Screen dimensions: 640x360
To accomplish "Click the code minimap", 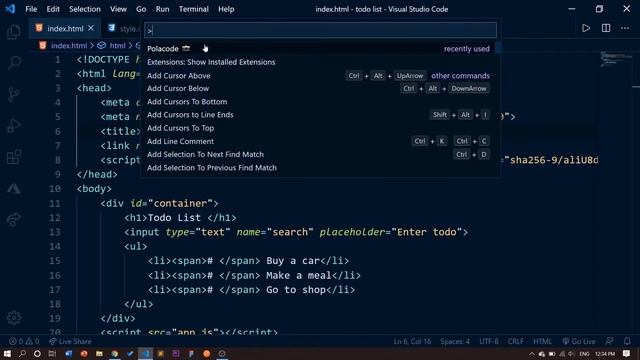I will click(615, 59).
